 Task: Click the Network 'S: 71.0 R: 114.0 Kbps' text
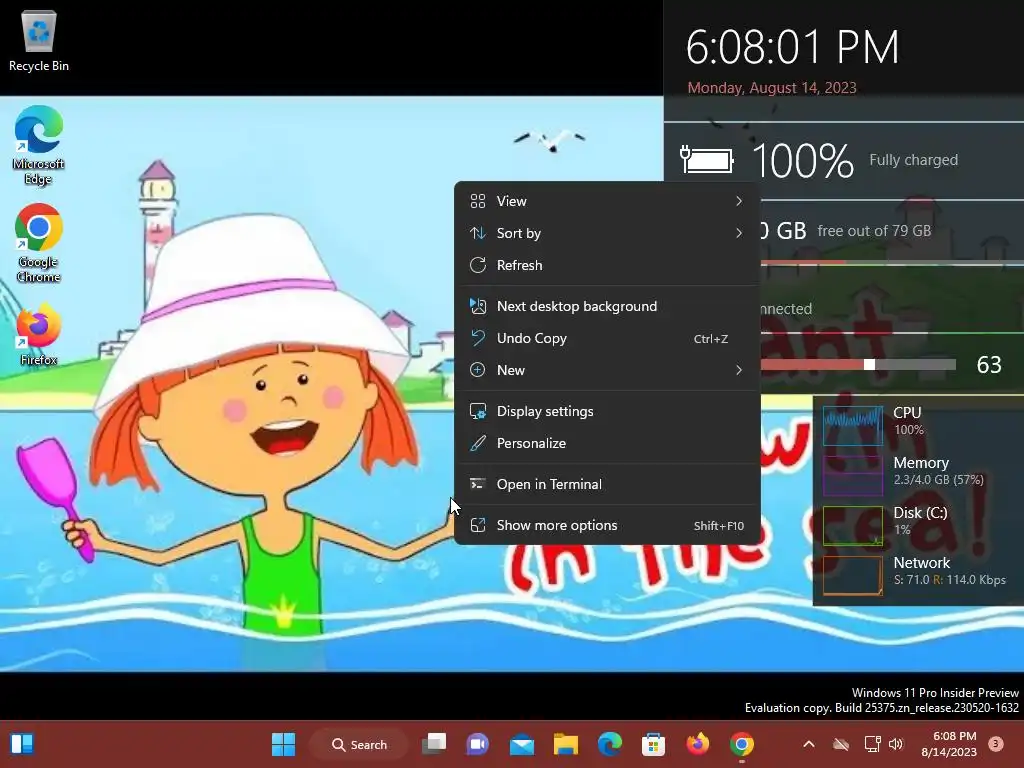pos(950,580)
